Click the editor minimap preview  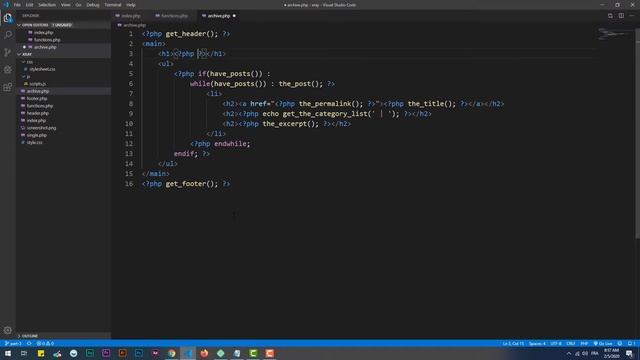tap(610, 34)
